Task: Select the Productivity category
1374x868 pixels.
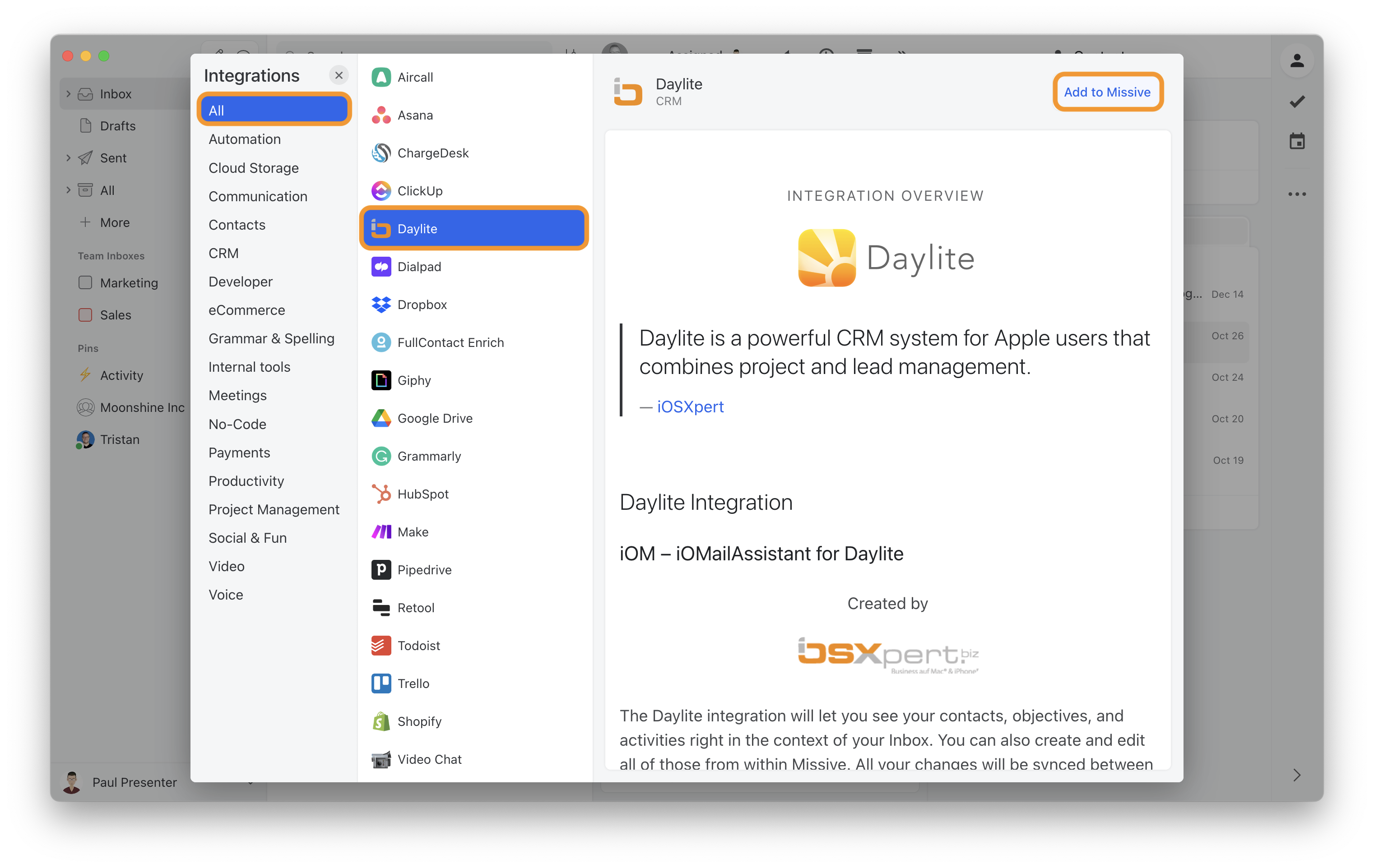Action: click(x=274, y=481)
